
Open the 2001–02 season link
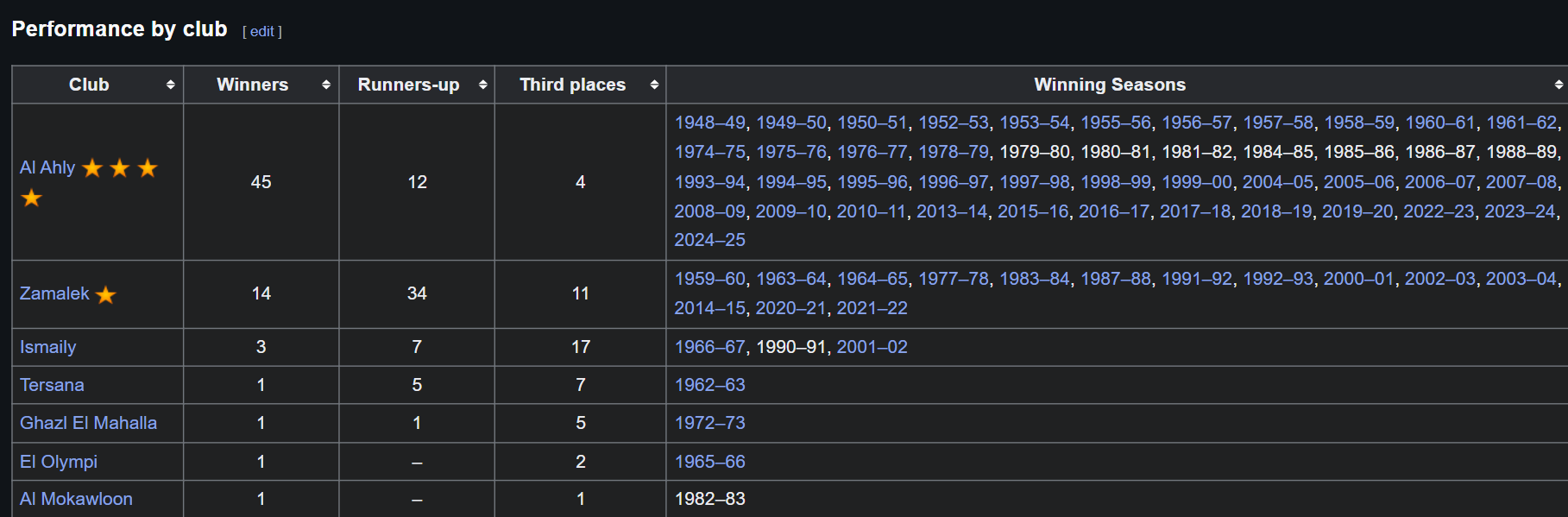coord(872,347)
